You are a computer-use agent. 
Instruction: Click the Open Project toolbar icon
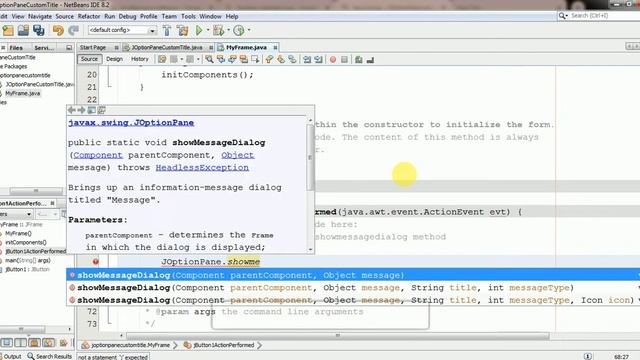[x=23, y=30]
